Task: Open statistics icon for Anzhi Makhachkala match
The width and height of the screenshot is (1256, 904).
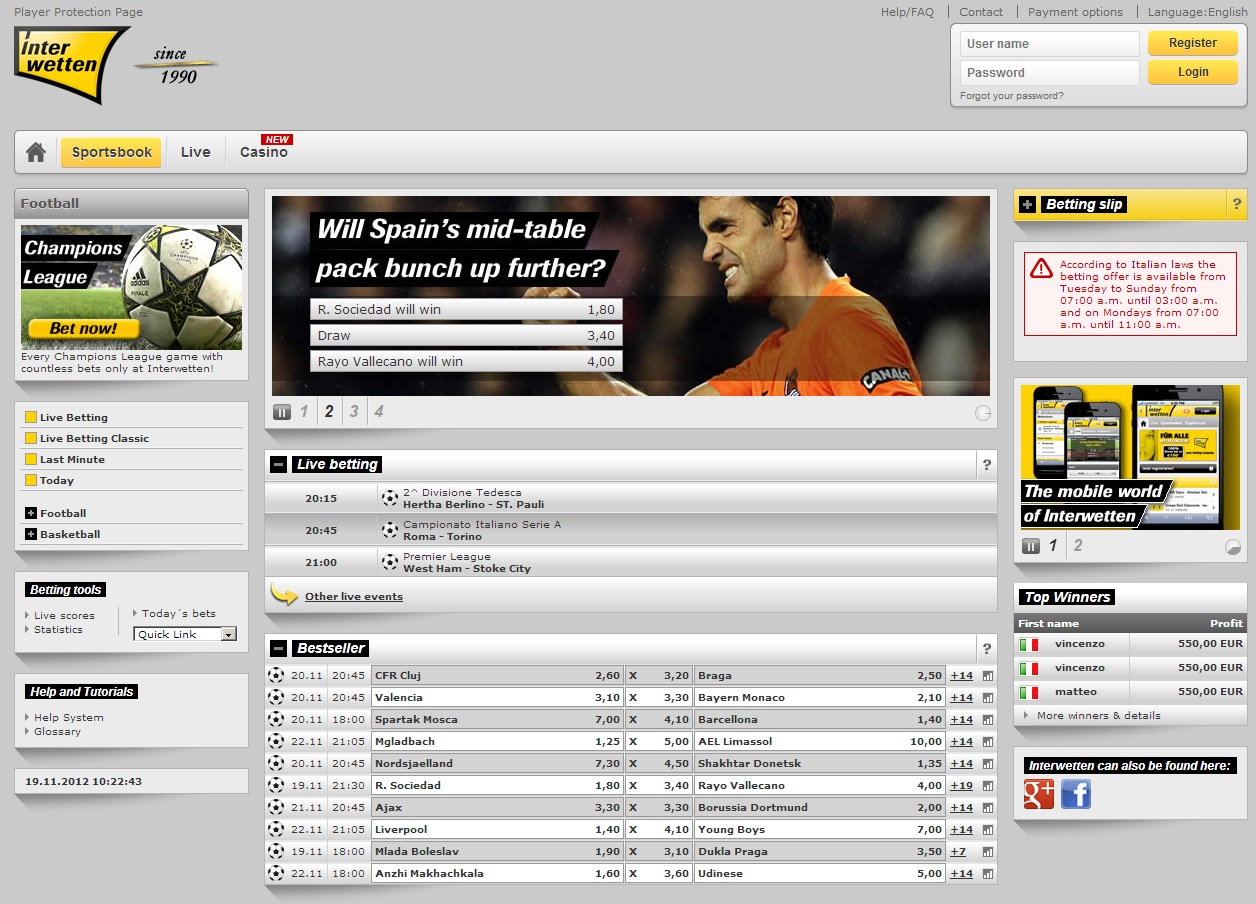Action: (x=988, y=873)
